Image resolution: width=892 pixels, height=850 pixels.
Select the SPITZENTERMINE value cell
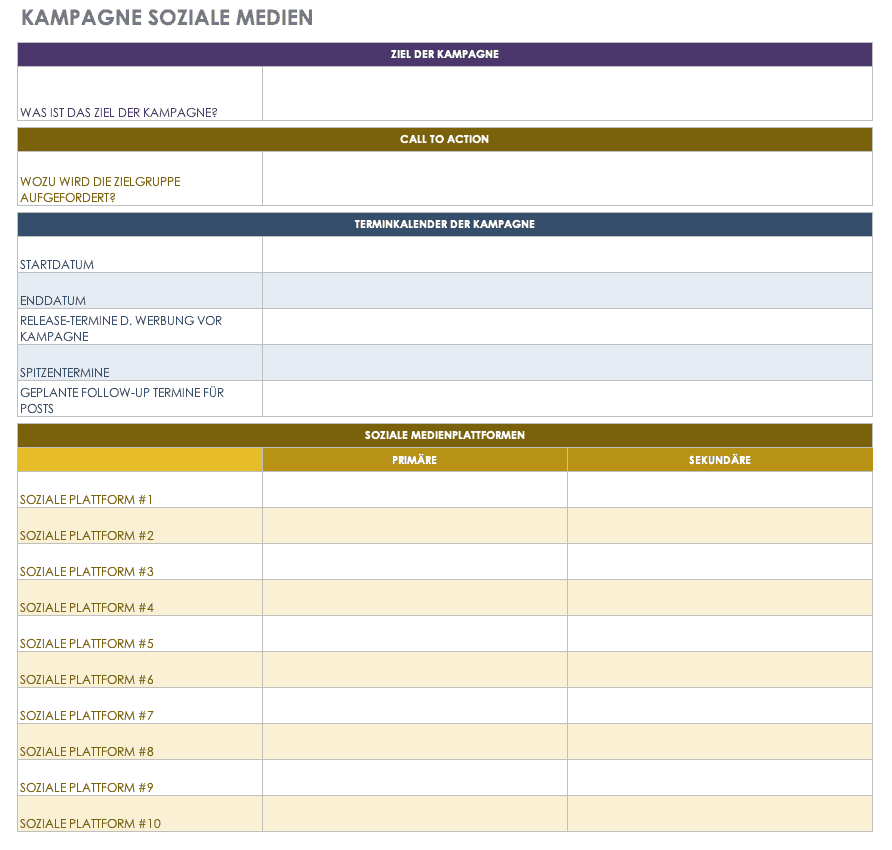click(x=567, y=363)
